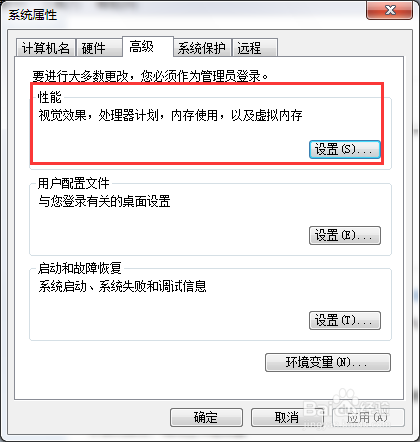Open performance 设置(S) button
Image resolution: width=420 pixels, height=442 pixels.
point(345,150)
